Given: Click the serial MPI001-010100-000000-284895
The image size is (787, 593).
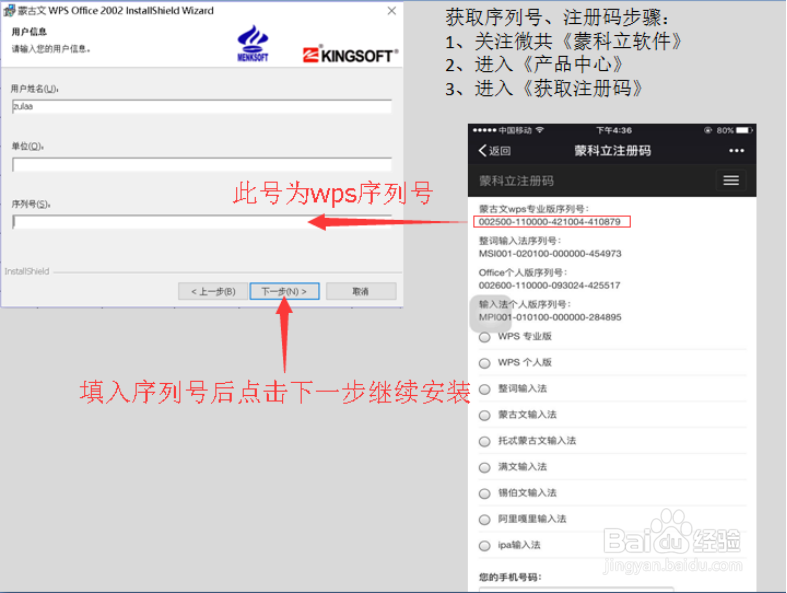Looking at the screenshot, I should 550,317.
